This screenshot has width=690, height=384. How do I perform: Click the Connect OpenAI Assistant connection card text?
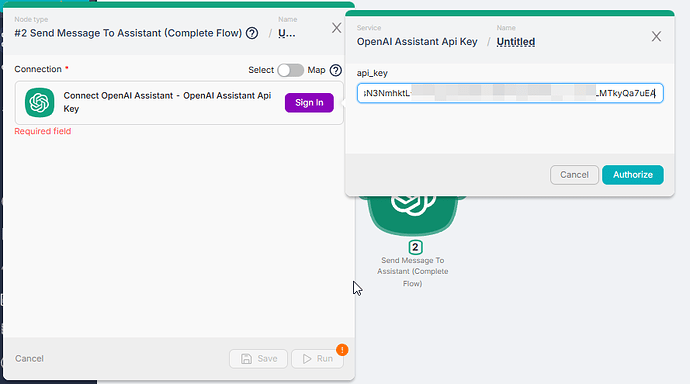point(167,102)
